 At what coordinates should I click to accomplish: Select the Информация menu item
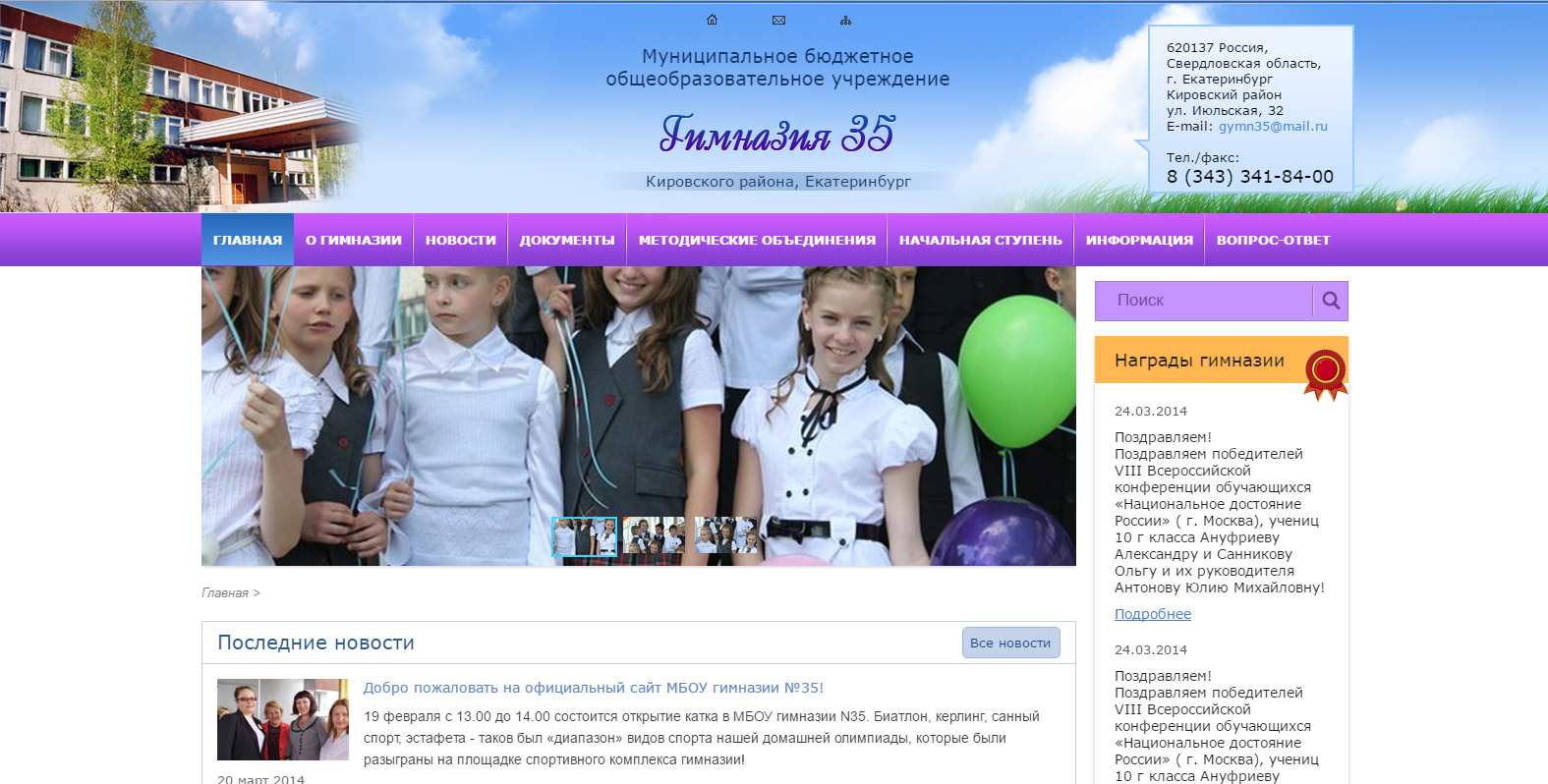(x=1139, y=240)
